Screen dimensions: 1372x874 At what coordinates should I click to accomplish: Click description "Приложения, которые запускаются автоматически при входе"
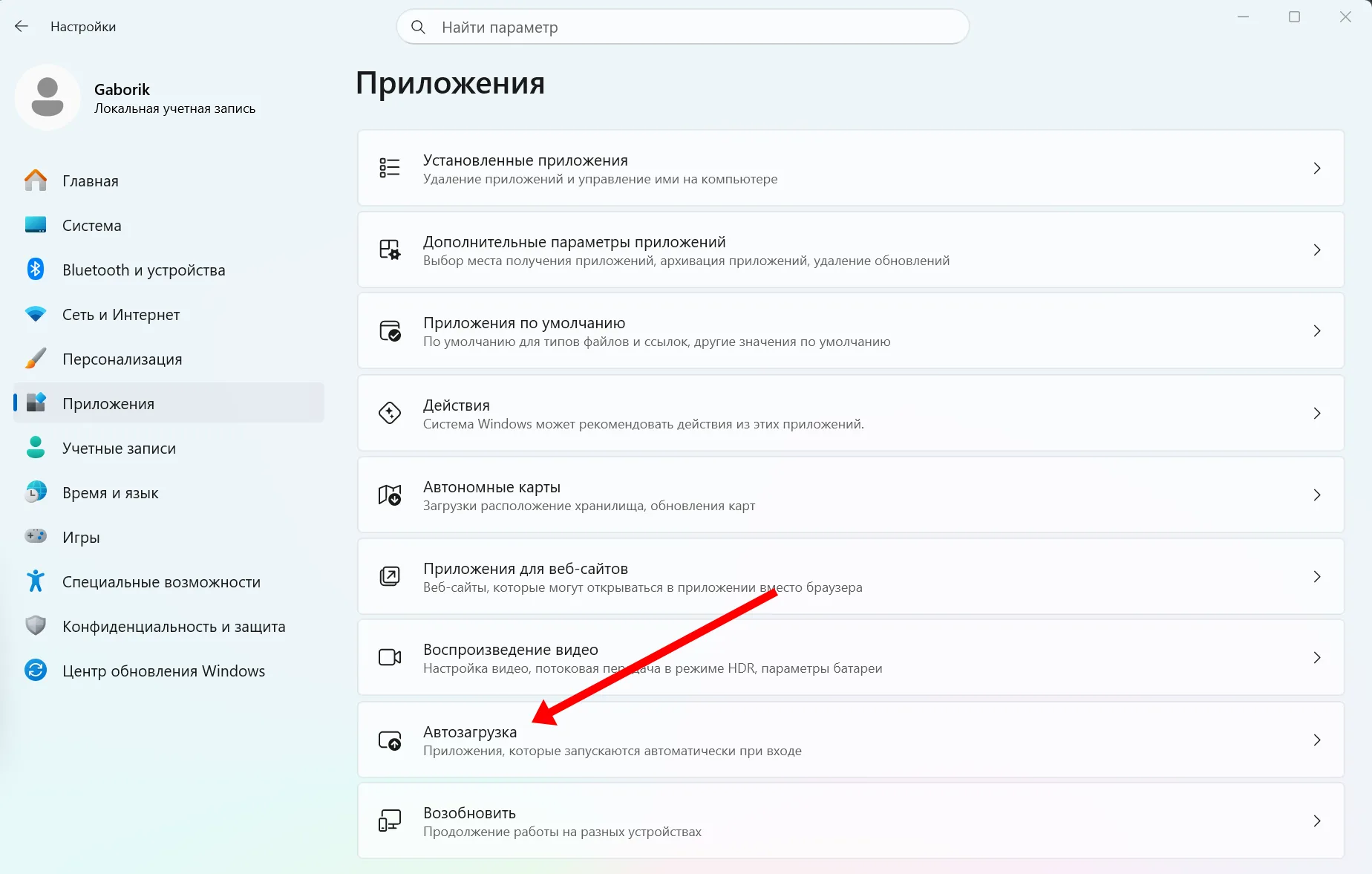click(612, 751)
